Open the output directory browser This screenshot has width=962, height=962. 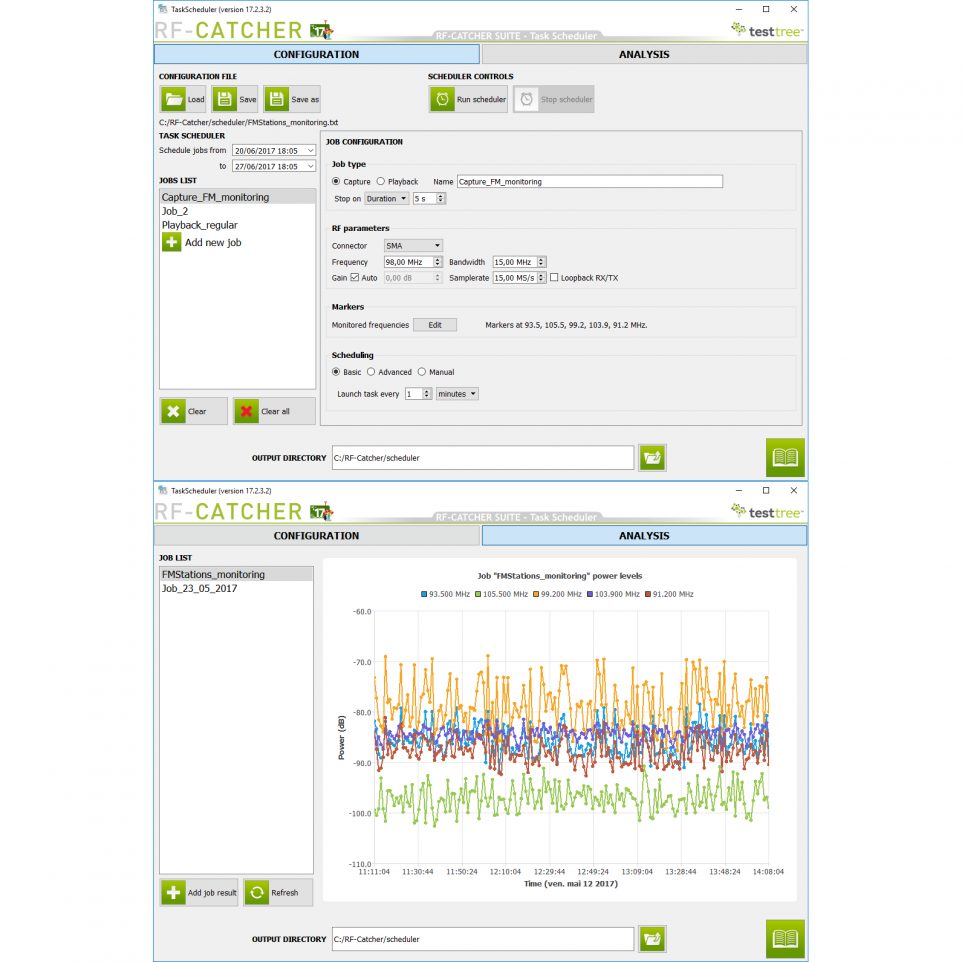click(652, 457)
